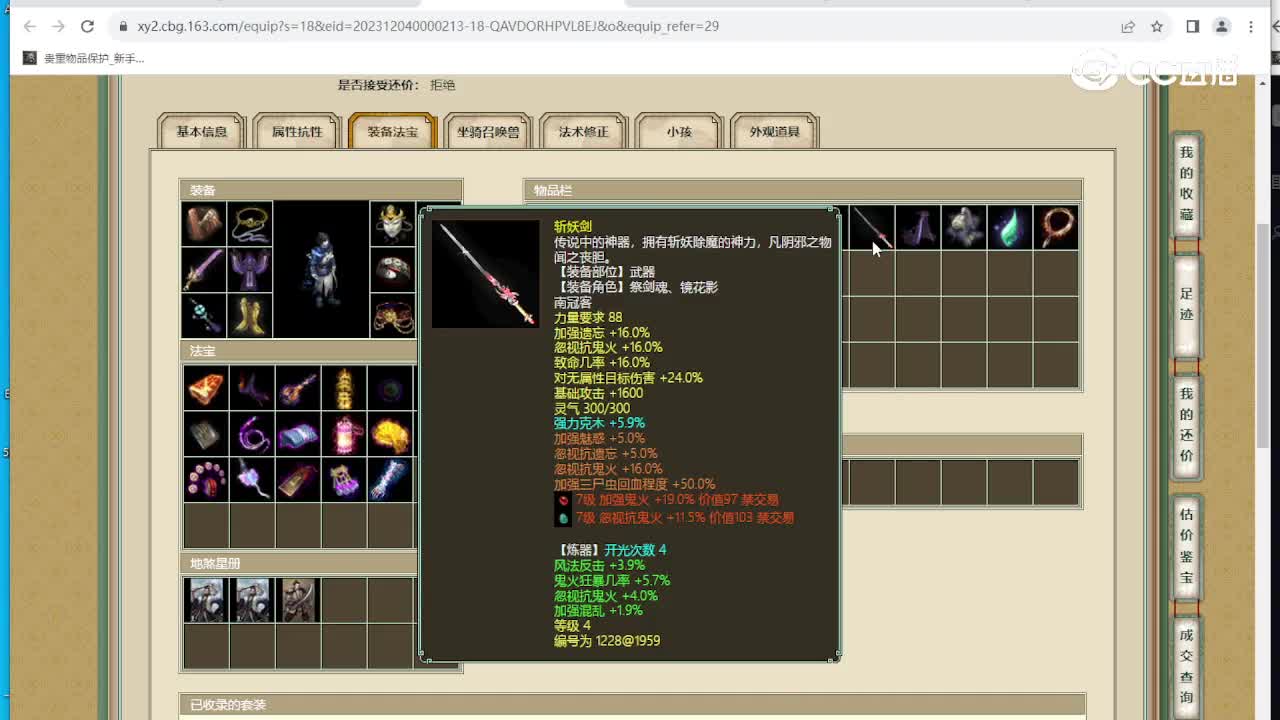1280x720 pixels.
Task: Open the browser profile avatar icon
Action: (x=1222, y=27)
